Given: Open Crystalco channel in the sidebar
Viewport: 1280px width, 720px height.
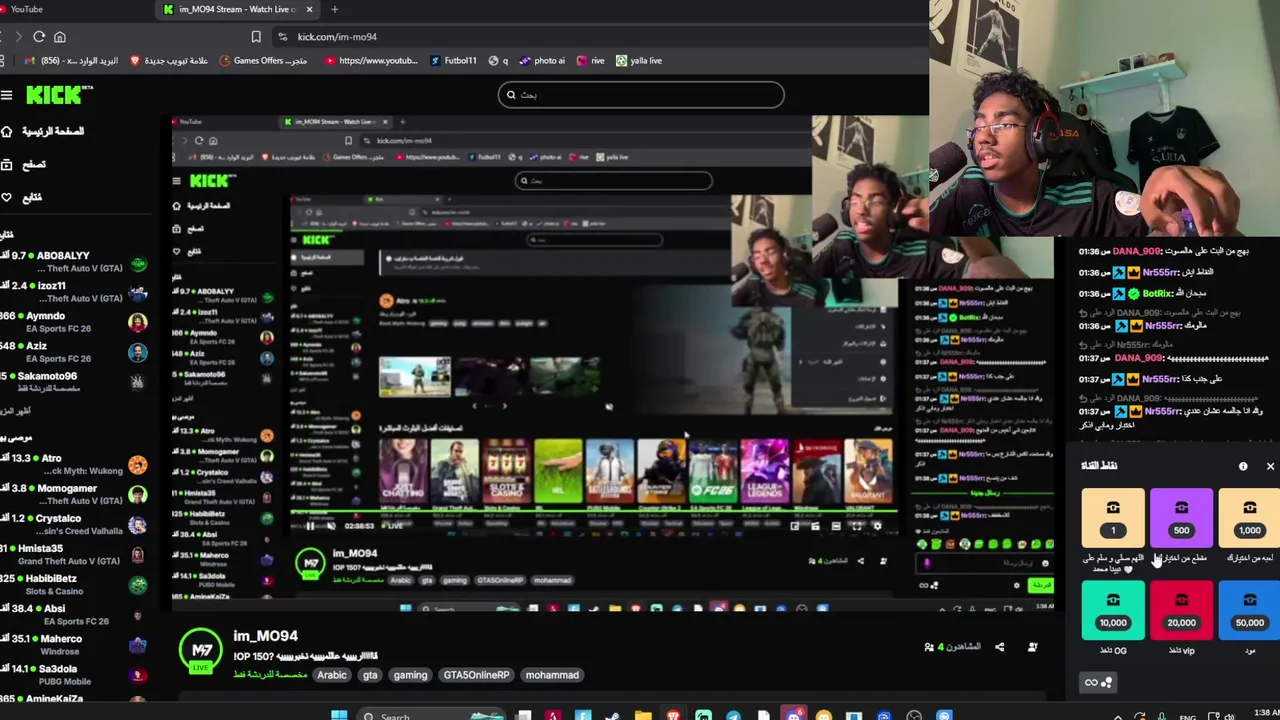Looking at the screenshot, I should 74,524.
